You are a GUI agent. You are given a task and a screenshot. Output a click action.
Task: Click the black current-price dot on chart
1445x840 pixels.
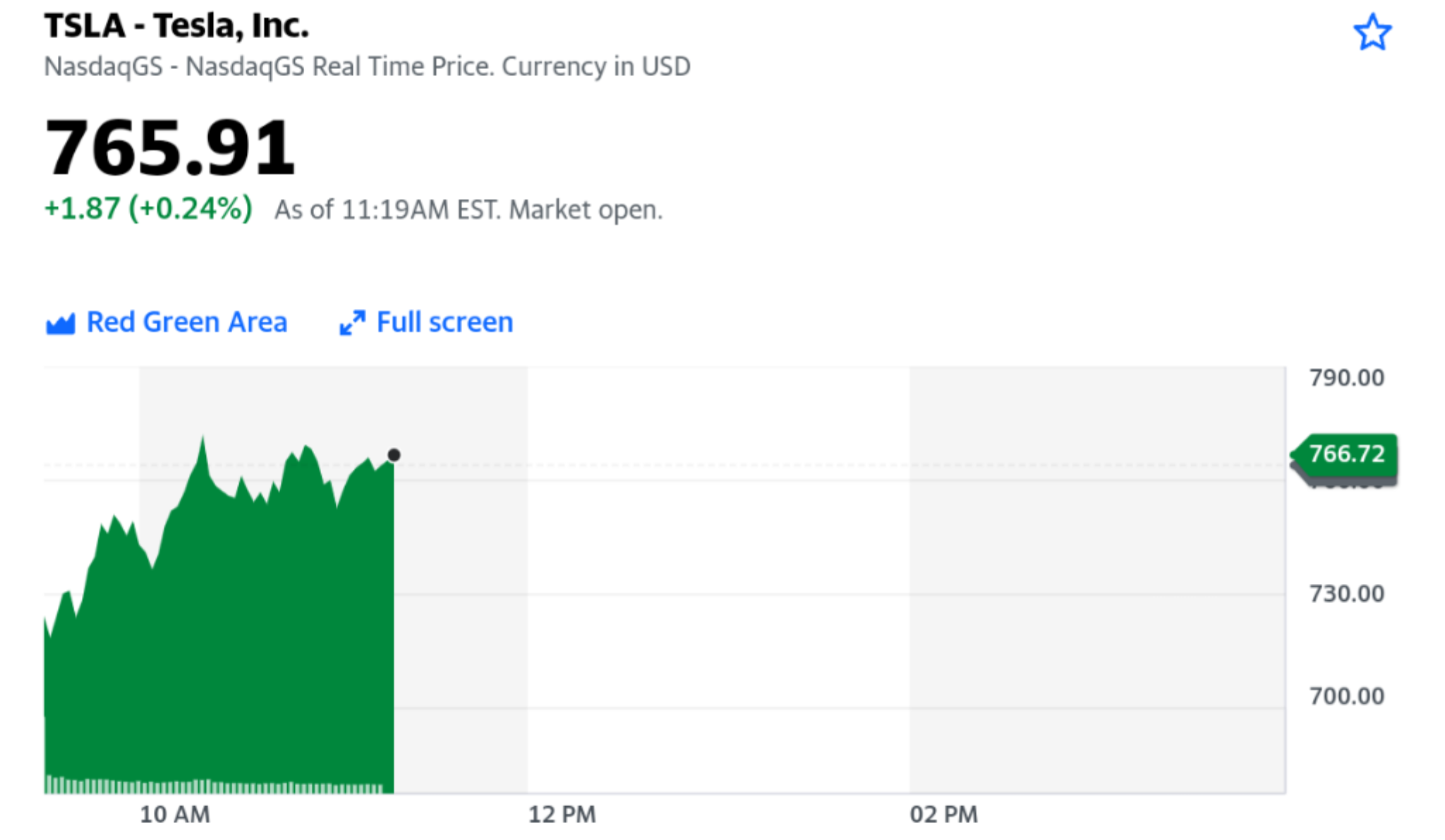[394, 455]
